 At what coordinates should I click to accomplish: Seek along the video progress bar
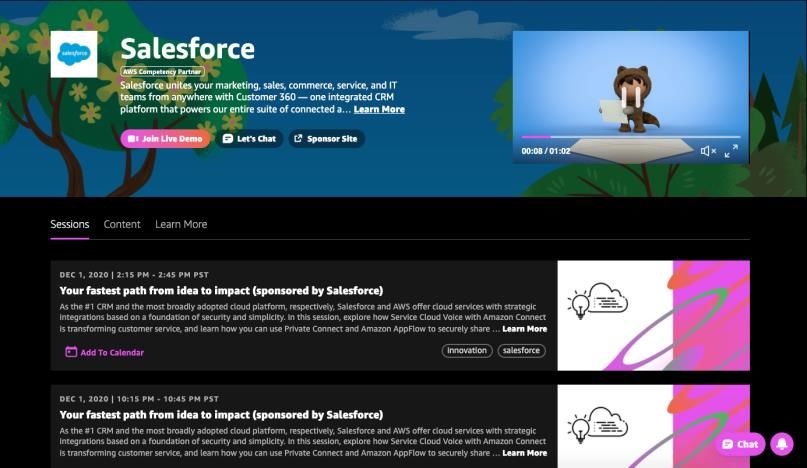coord(631,137)
